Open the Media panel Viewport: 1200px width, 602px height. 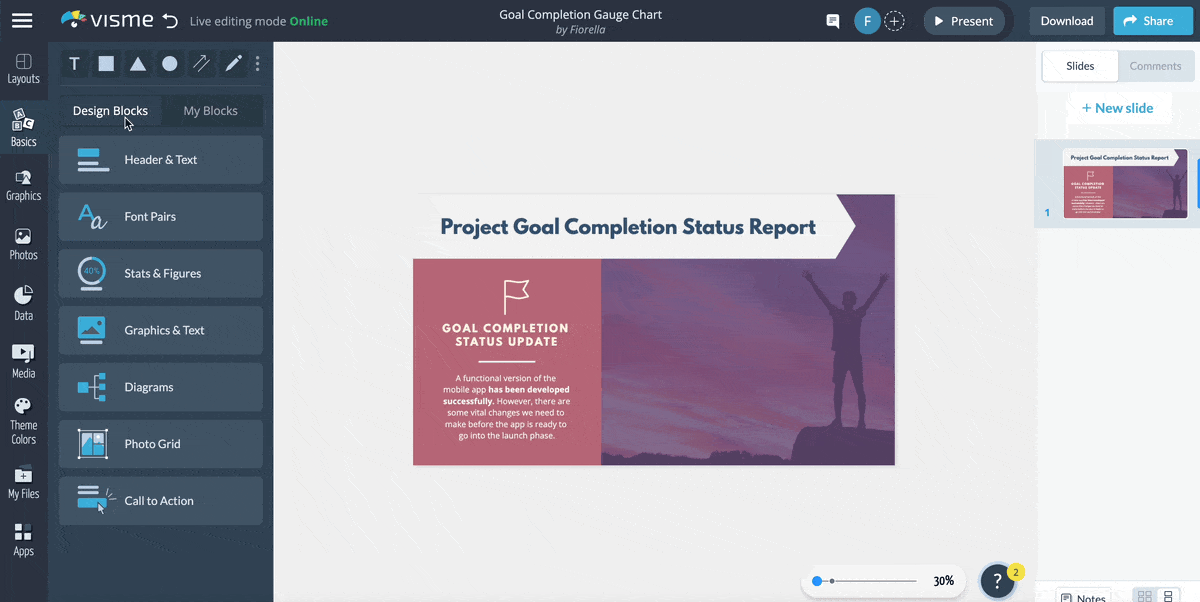[23, 358]
